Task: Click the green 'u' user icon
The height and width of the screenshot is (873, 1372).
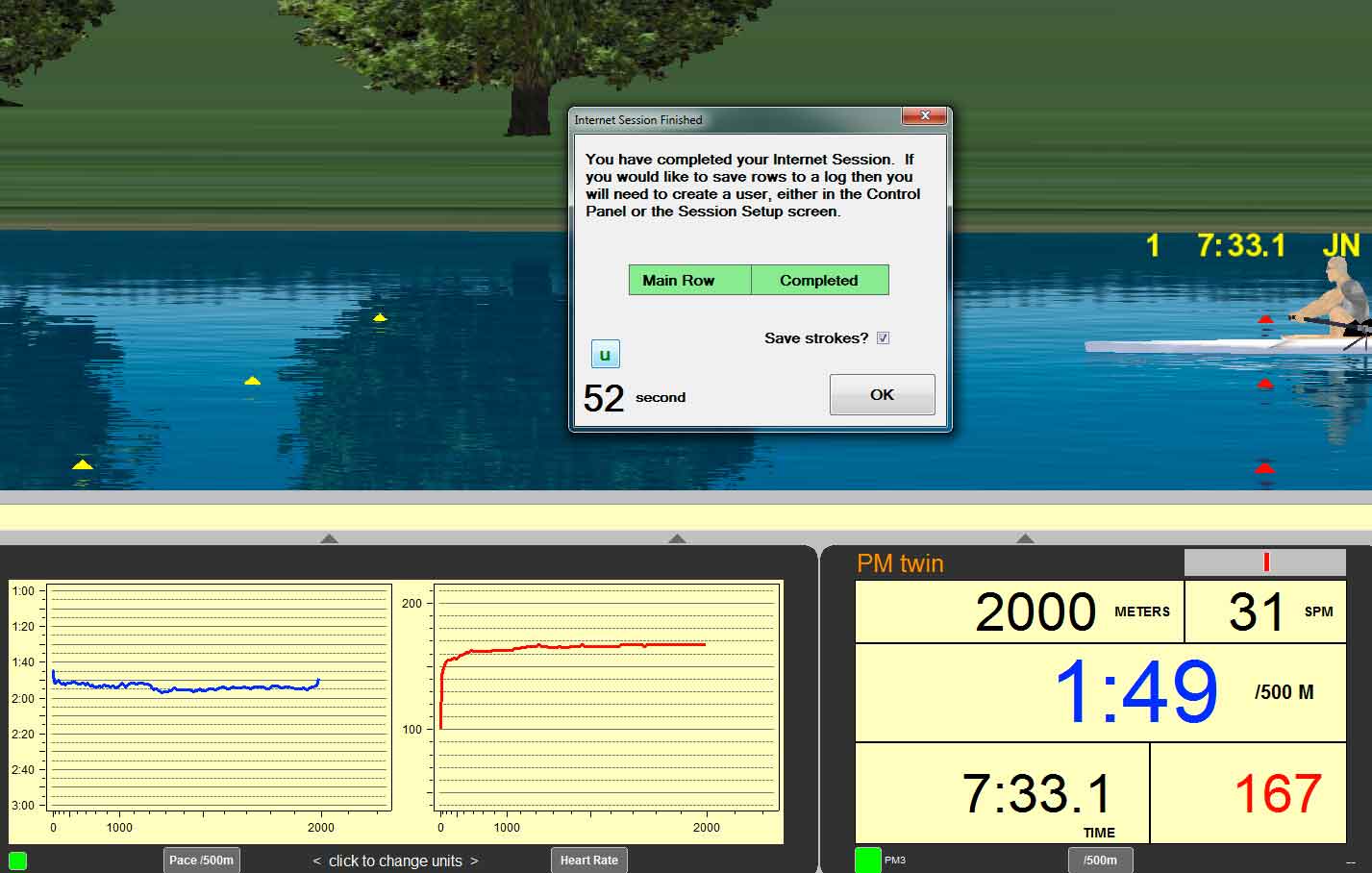Action: [605, 354]
